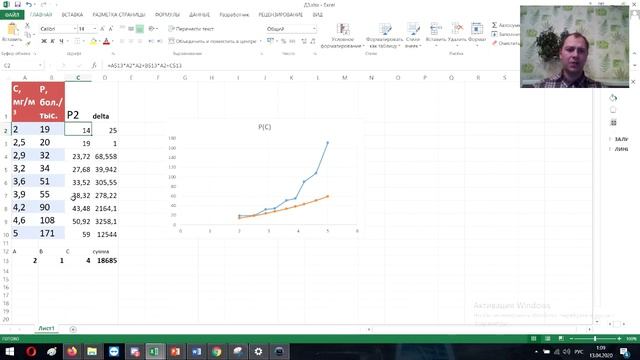This screenshot has width=640, height=360.
Task: Click the Fill (Заполнить) icon
Action: tap(494, 34)
